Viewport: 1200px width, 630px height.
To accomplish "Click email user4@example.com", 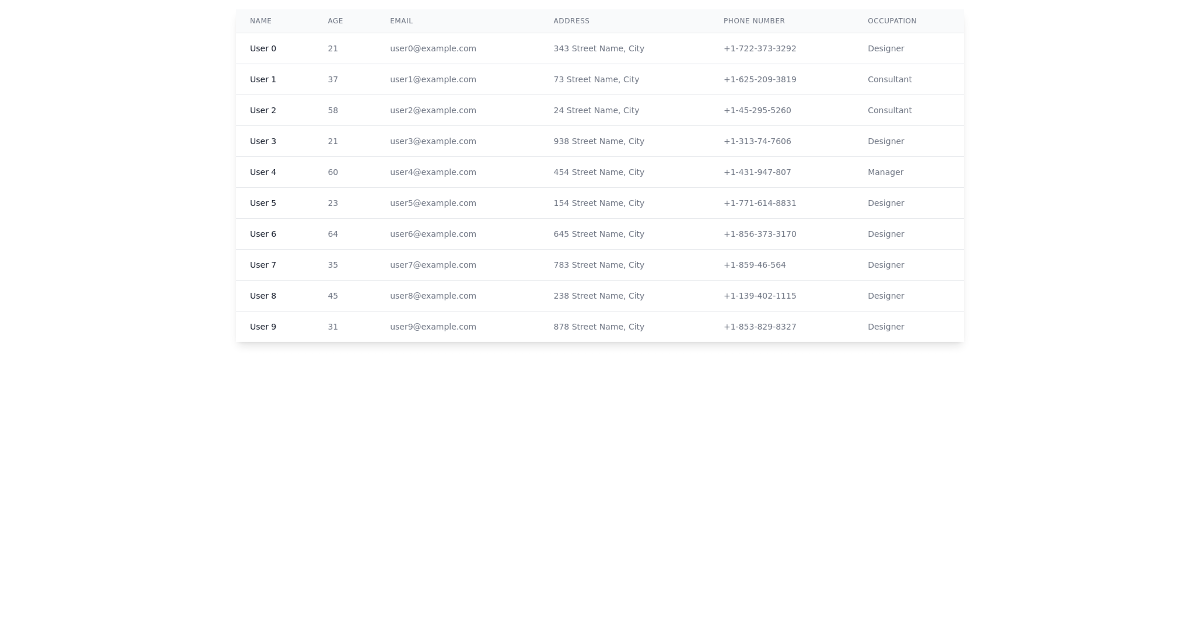I will 433,173.
